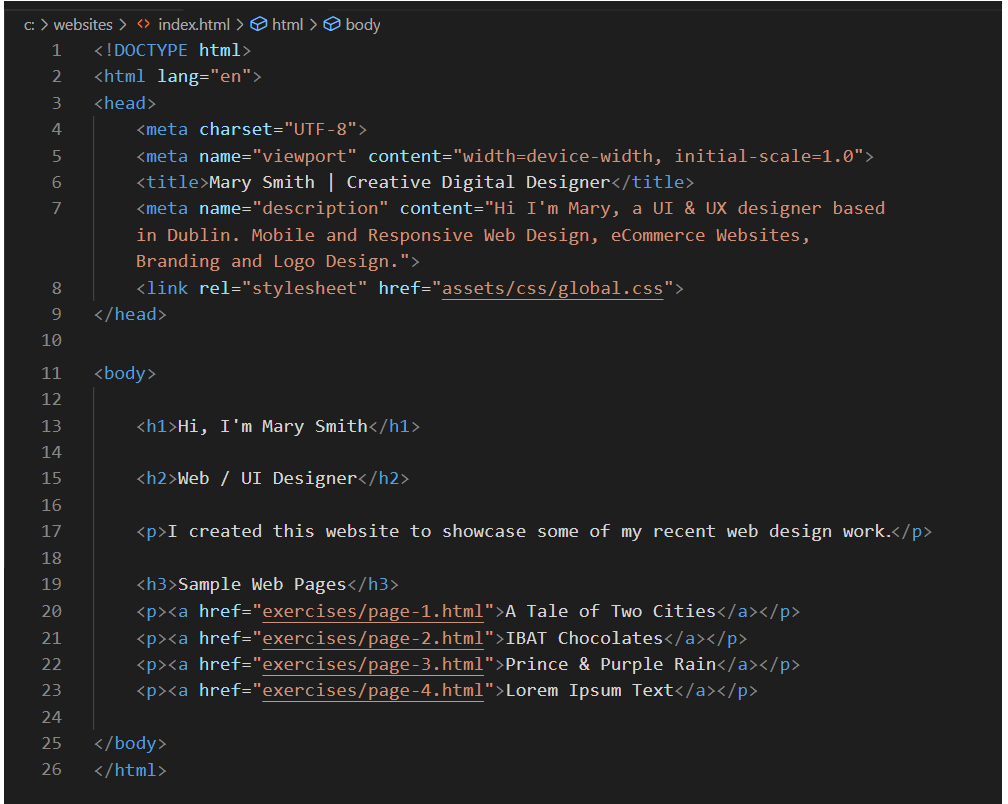Image resolution: width=1008 pixels, height=804 pixels.
Task: Select the body breadcrumb symbol
Action: (x=363, y=25)
